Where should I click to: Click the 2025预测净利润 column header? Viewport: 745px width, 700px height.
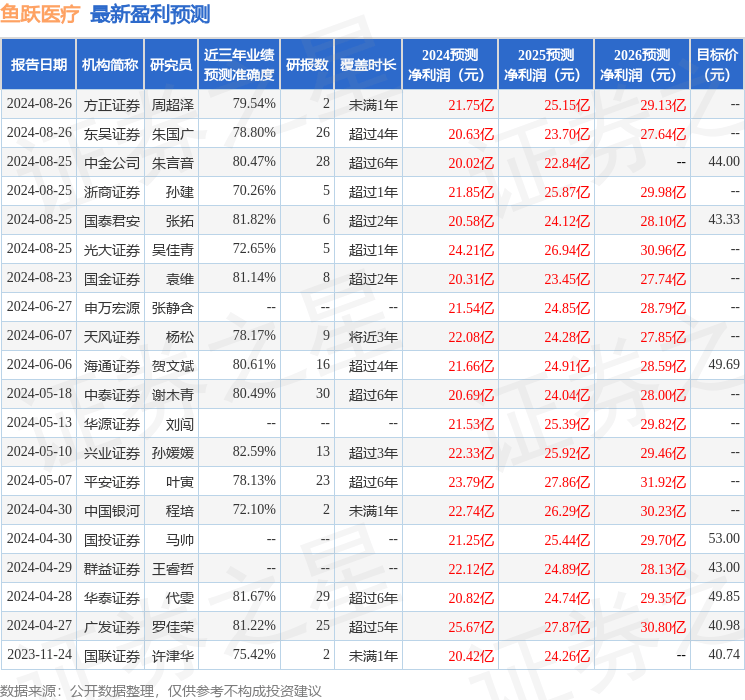click(545, 65)
